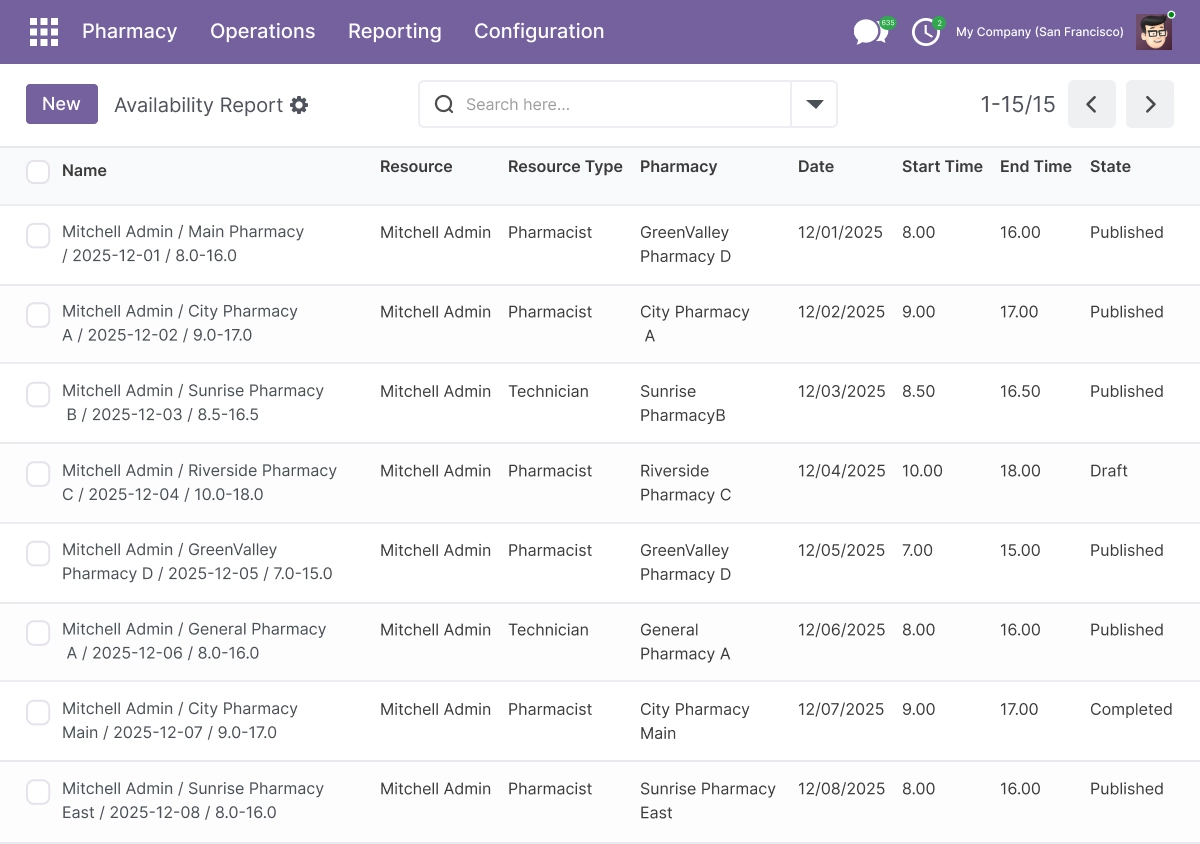Open record Mitchell Admin / Main Pharmacy

pyautogui.click(x=183, y=244)
